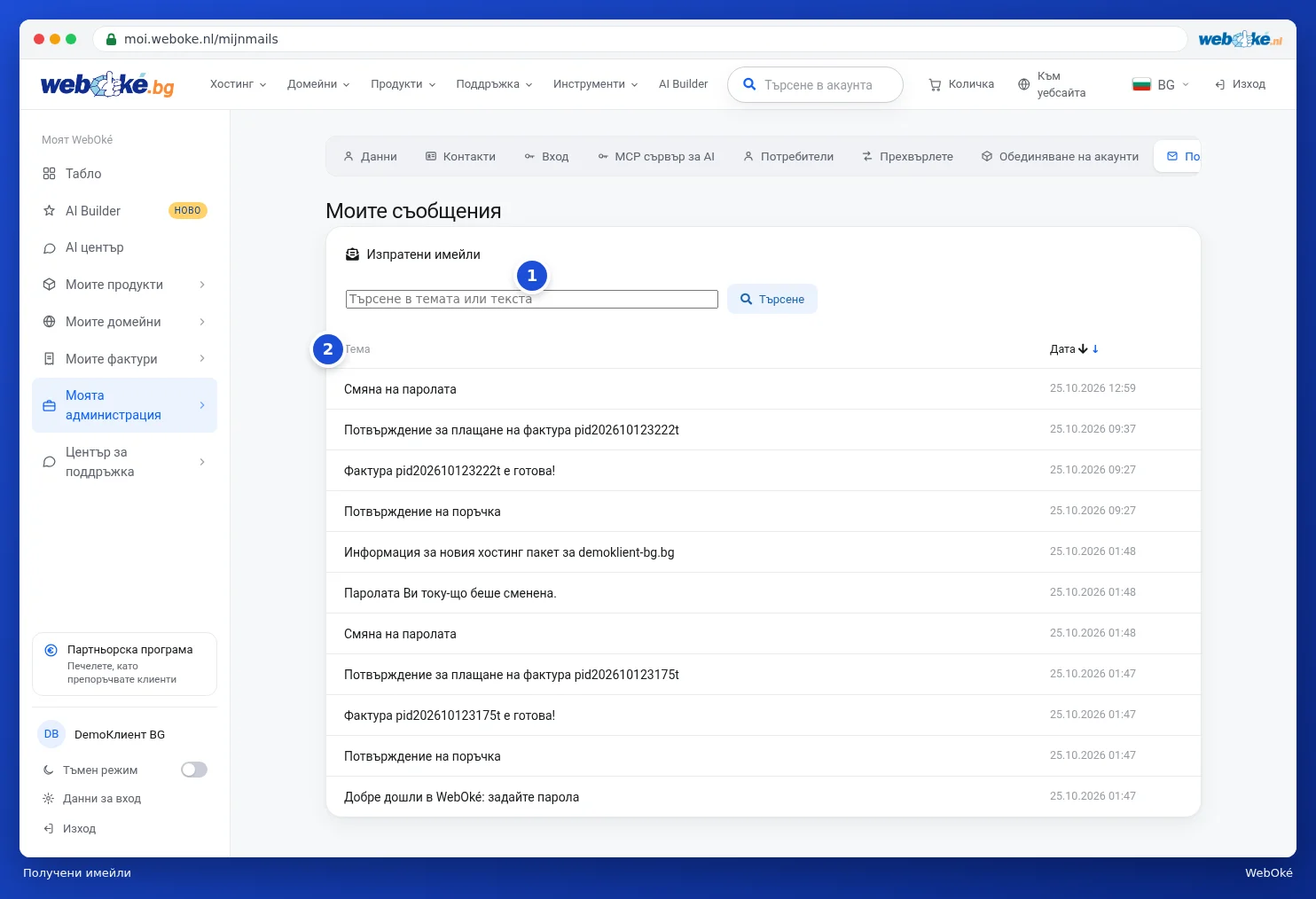The width and height of the screenshot is (1316, 899).
Task: Select the Обединяване на акаунти tab
Action: [x=1060, y=156]
